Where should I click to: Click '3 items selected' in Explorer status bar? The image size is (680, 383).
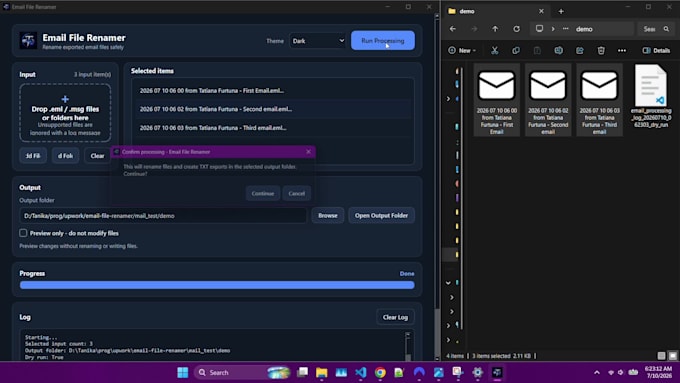(493, 356)
